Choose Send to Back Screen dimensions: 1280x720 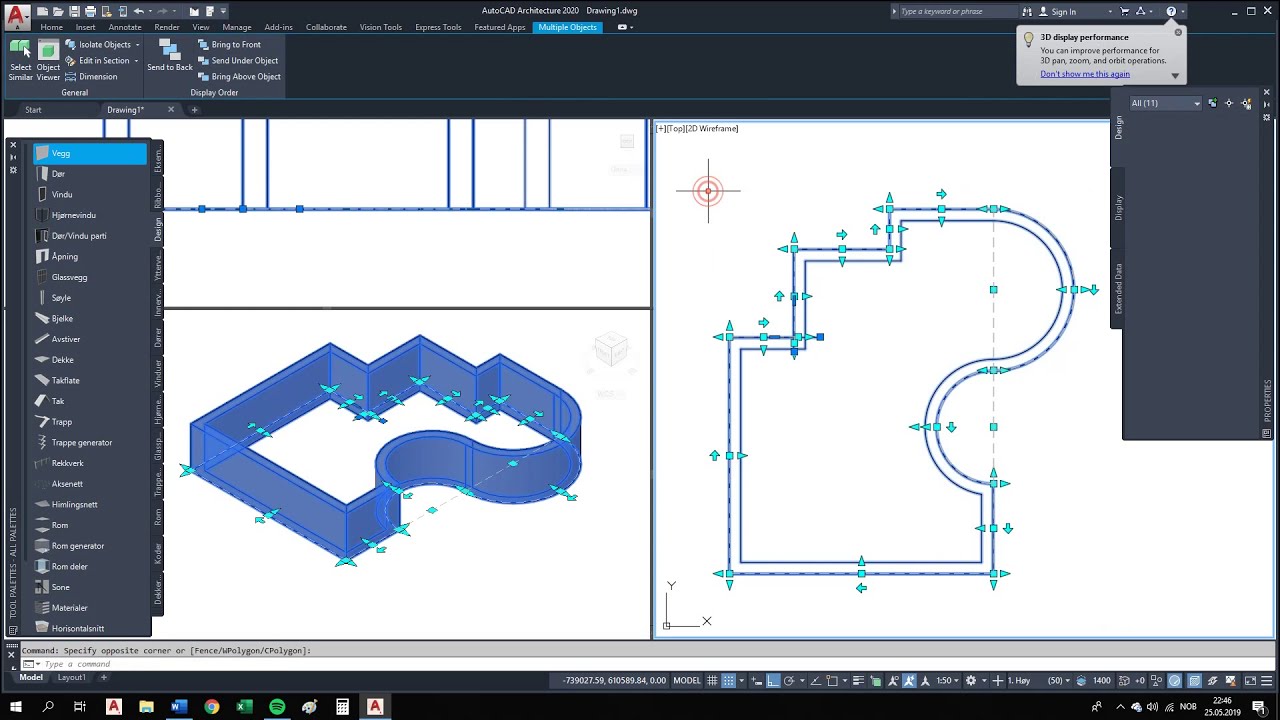click(170, 56)
